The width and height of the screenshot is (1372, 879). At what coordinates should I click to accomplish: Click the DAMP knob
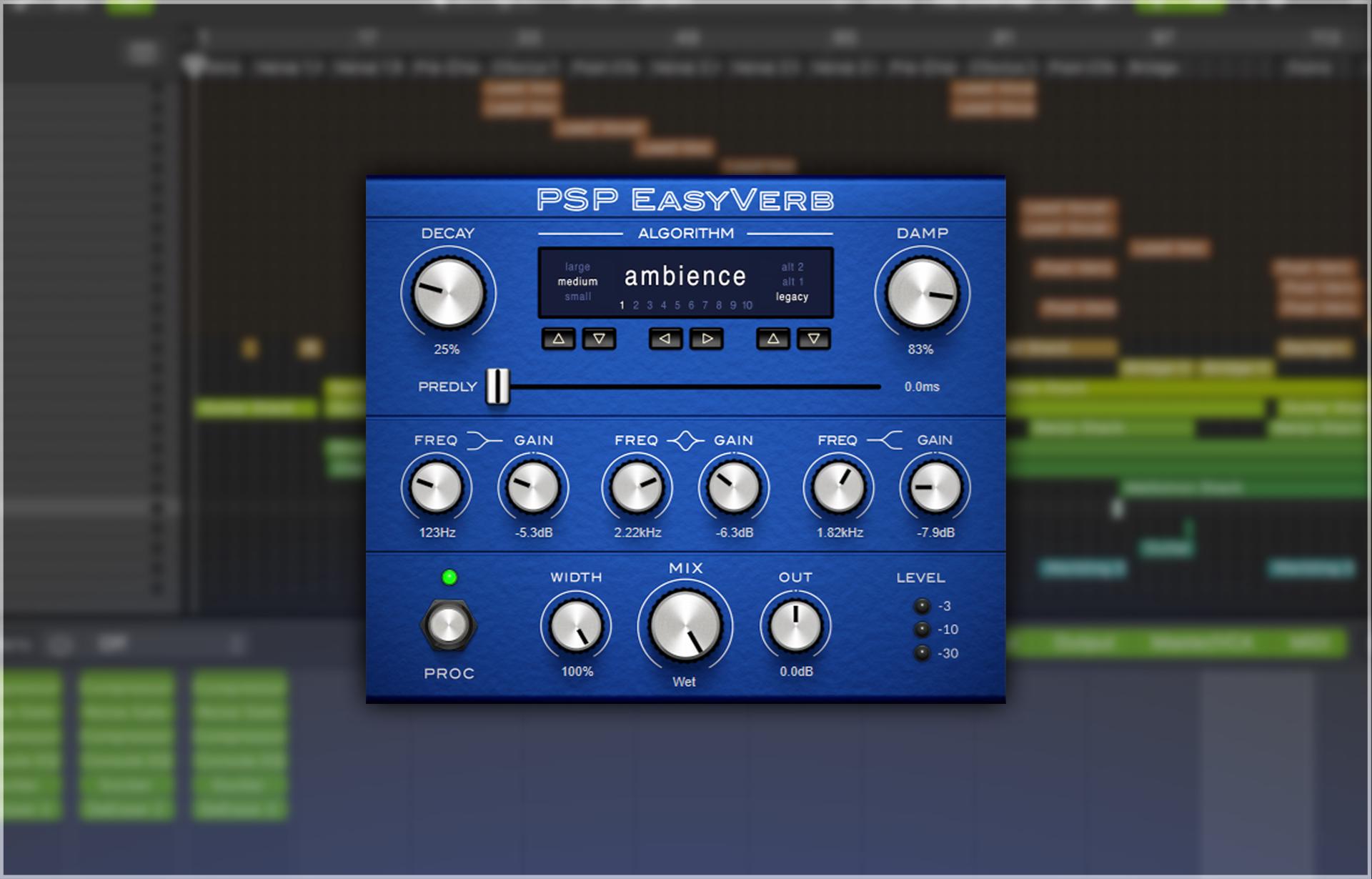922,293
